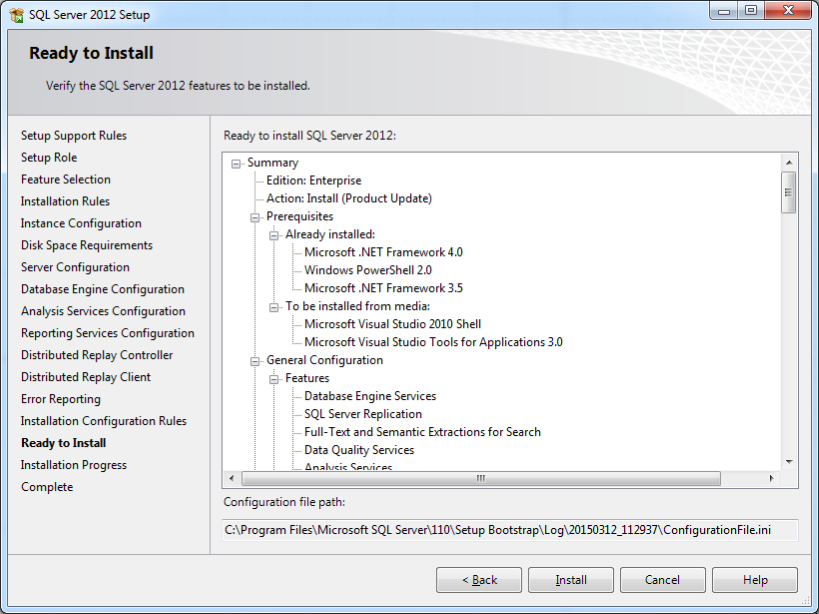Viewport: 819px width, 614px height.
Task: Select Installation Rules step
Action: tap(65, 202)
